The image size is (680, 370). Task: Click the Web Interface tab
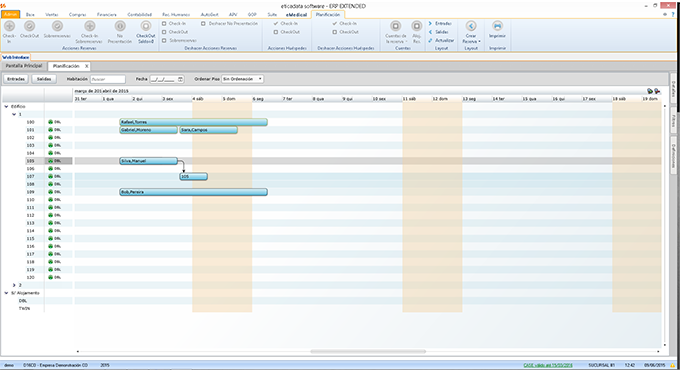click(15, 57)
